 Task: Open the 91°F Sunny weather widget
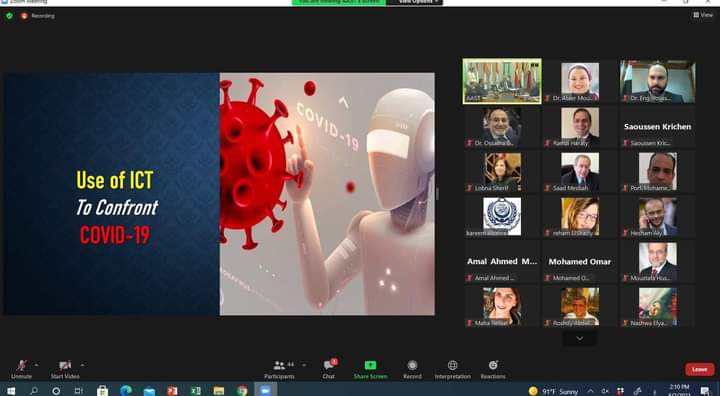point(553,391)
